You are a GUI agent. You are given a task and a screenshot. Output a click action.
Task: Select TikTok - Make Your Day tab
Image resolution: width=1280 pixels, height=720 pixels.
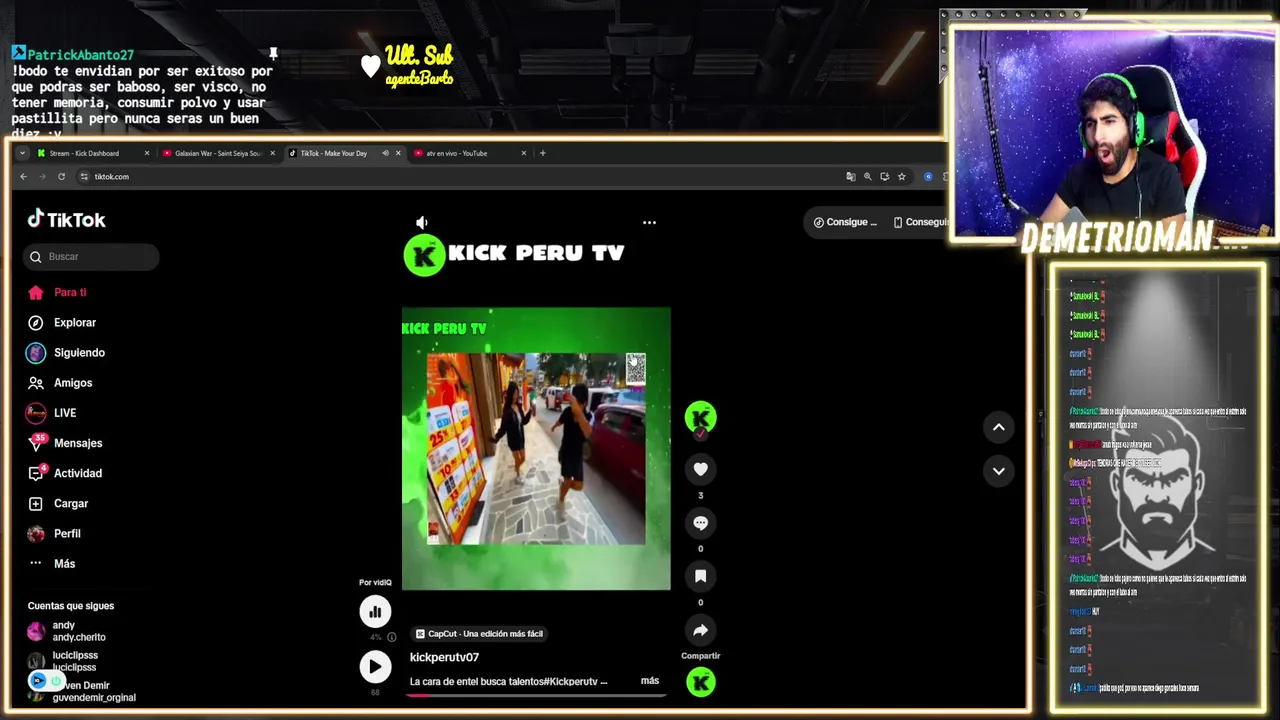click(334, 153)
